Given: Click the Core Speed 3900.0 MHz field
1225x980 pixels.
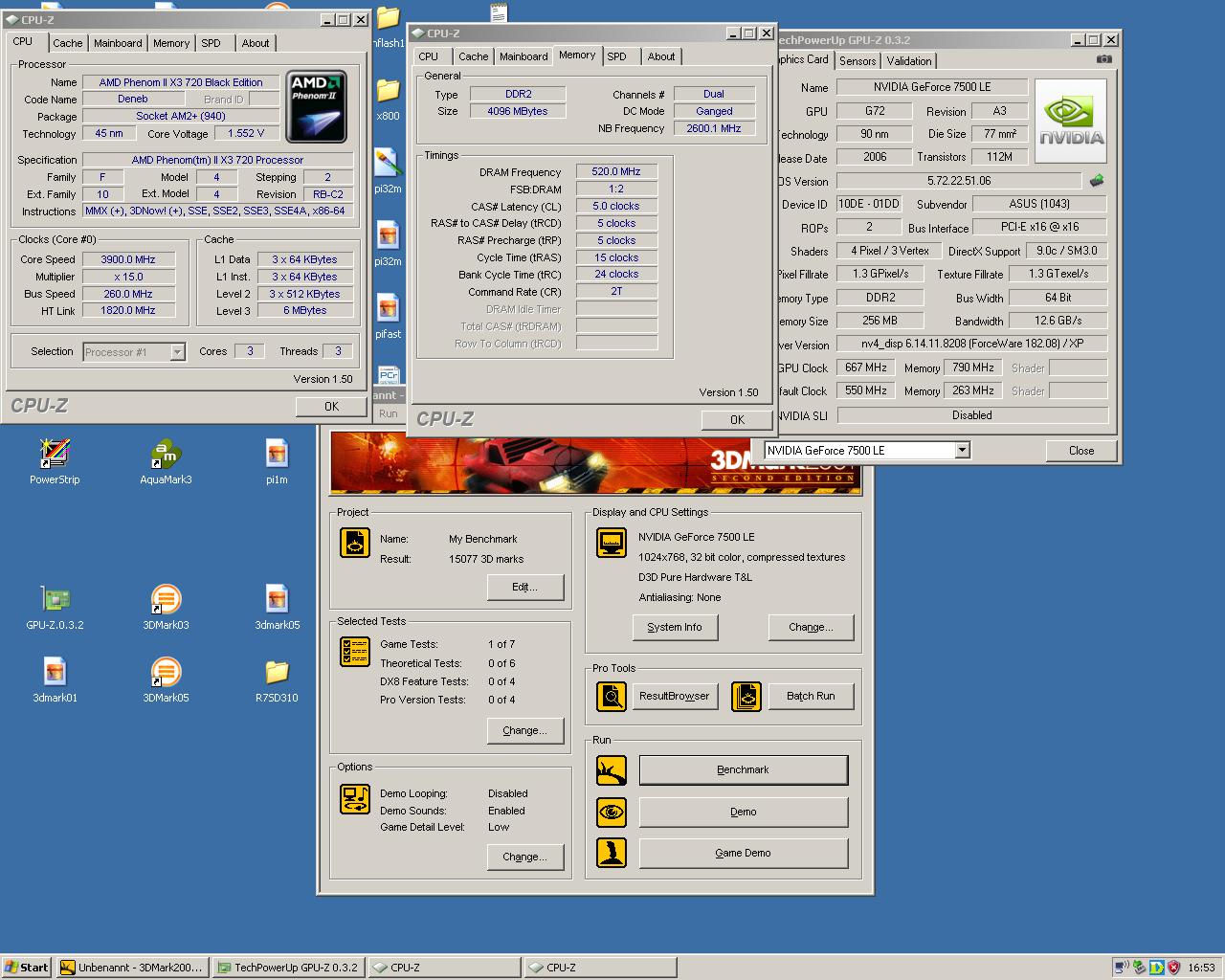Looking at the screenshot, I should 128,259.
